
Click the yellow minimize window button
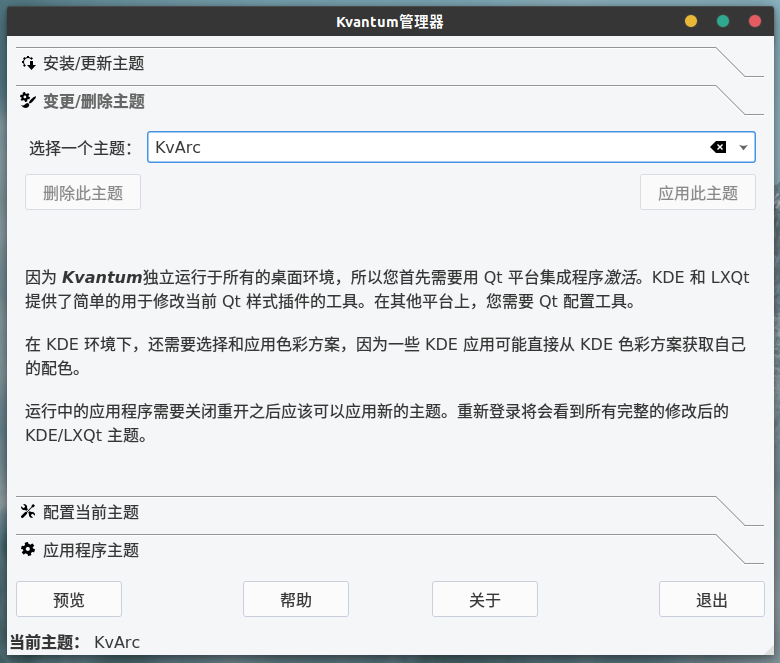click(691, 21)
